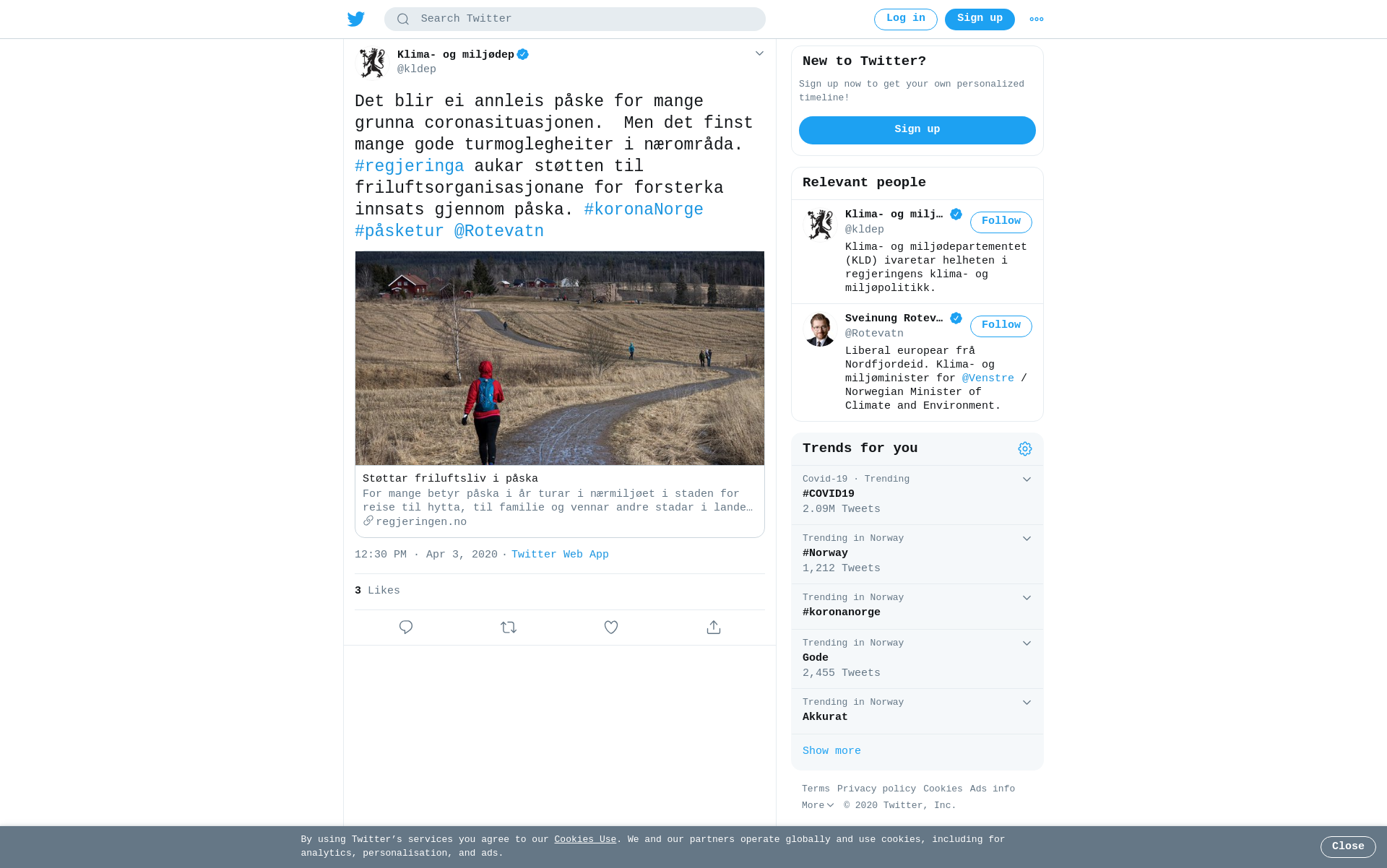
Task: Click the retweet arrows icon
Action: pyautogui.click(x=509, y=628)
